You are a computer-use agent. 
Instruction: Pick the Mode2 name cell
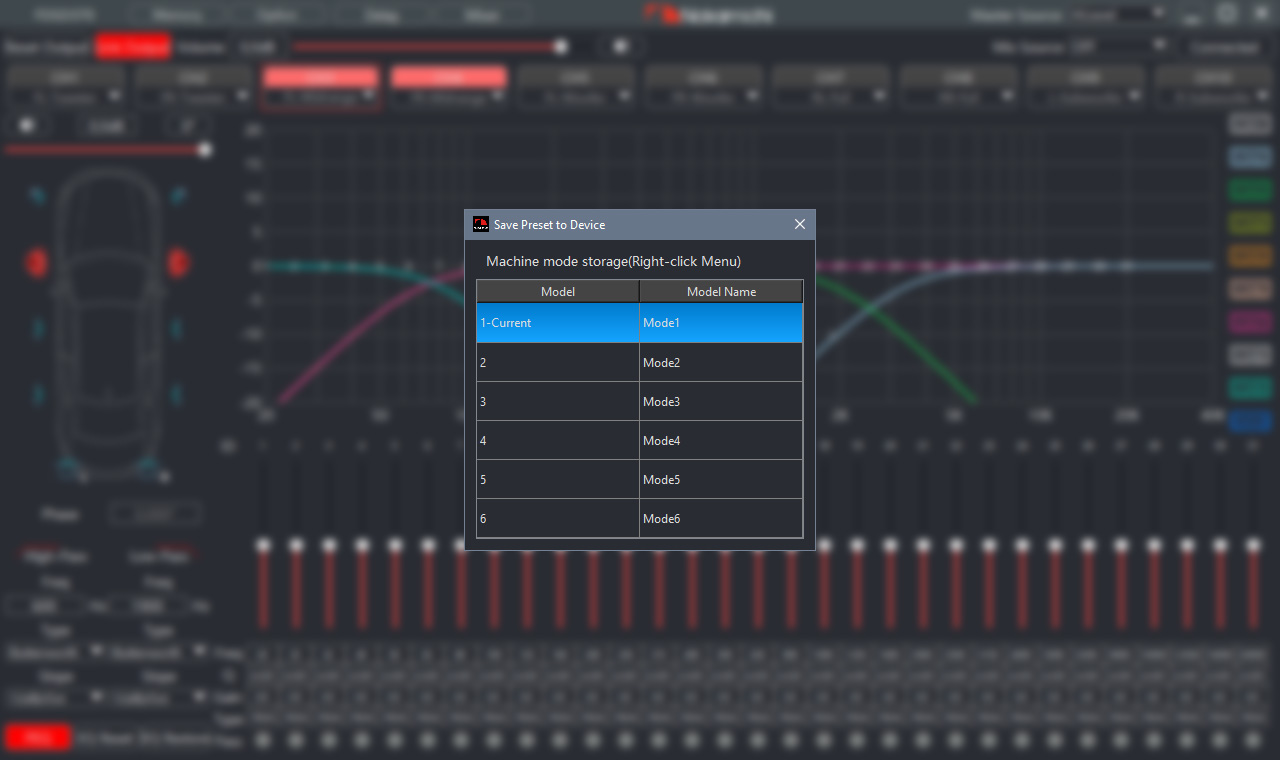721,362
